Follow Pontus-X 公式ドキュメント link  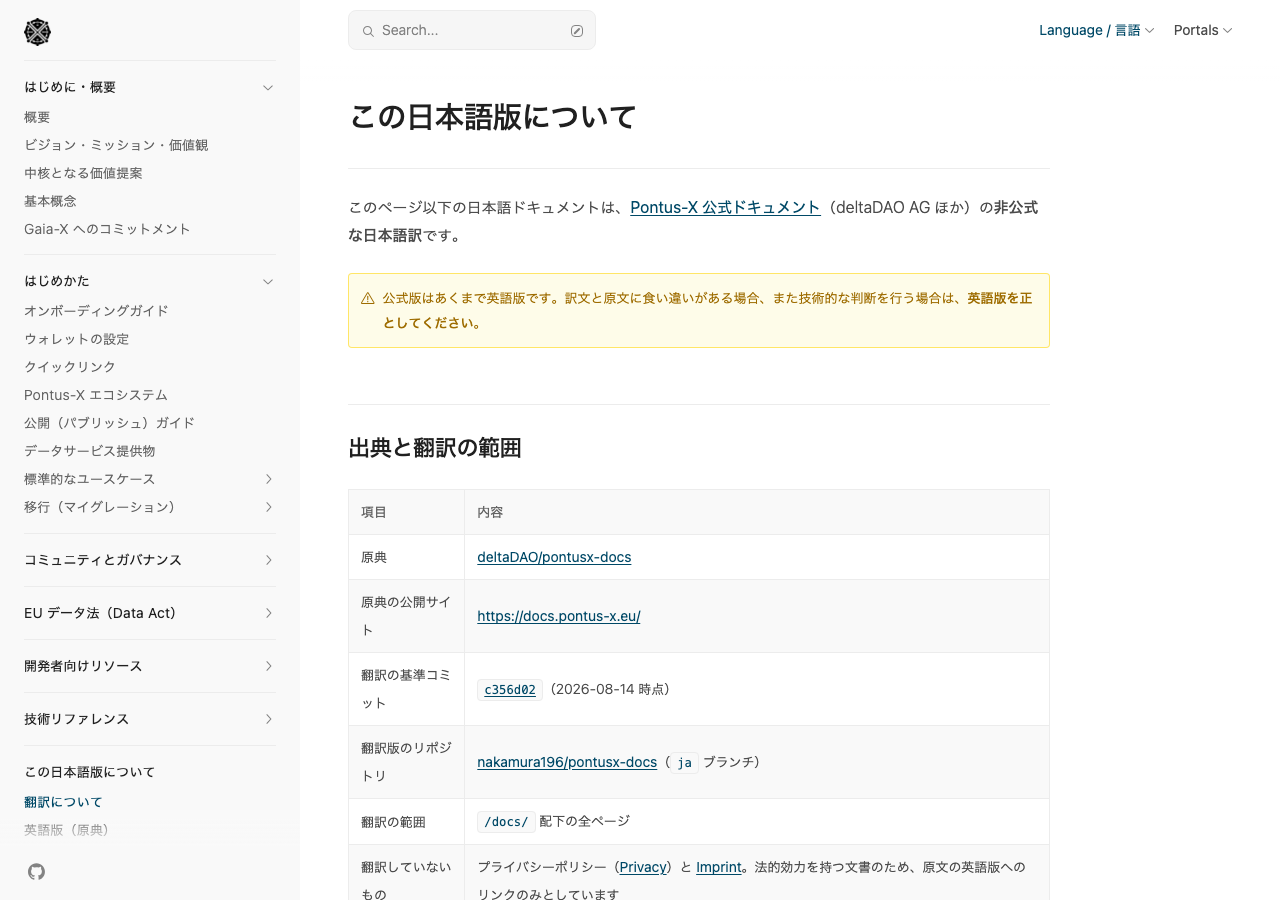(725, 208)
